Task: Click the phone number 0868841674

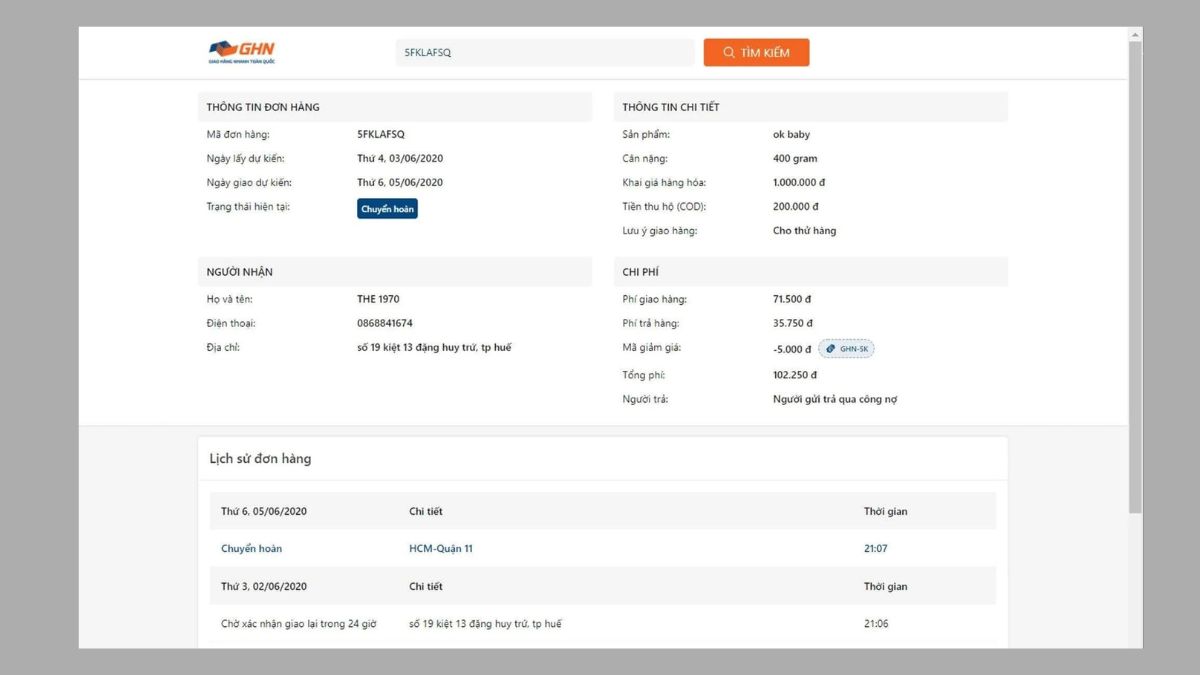Action: click(x=385, y=323)
